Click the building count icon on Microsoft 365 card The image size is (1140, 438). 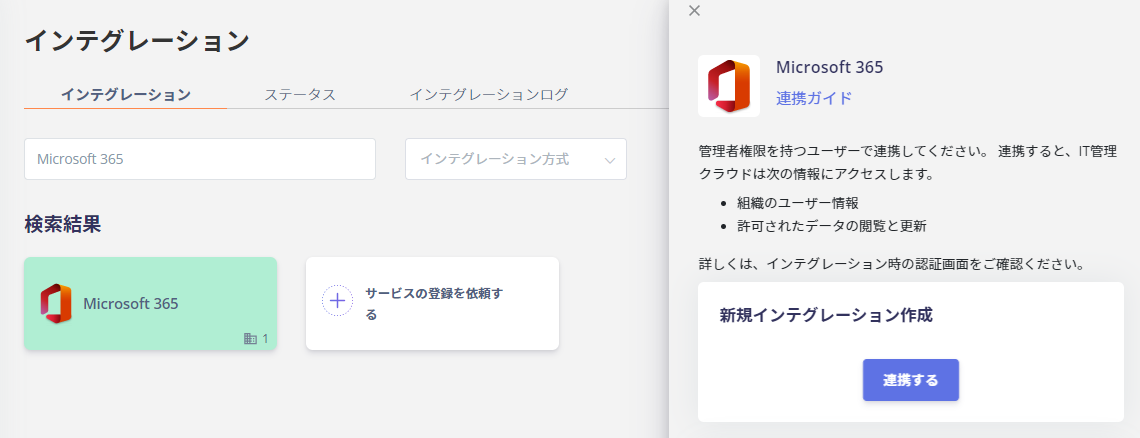250,338
